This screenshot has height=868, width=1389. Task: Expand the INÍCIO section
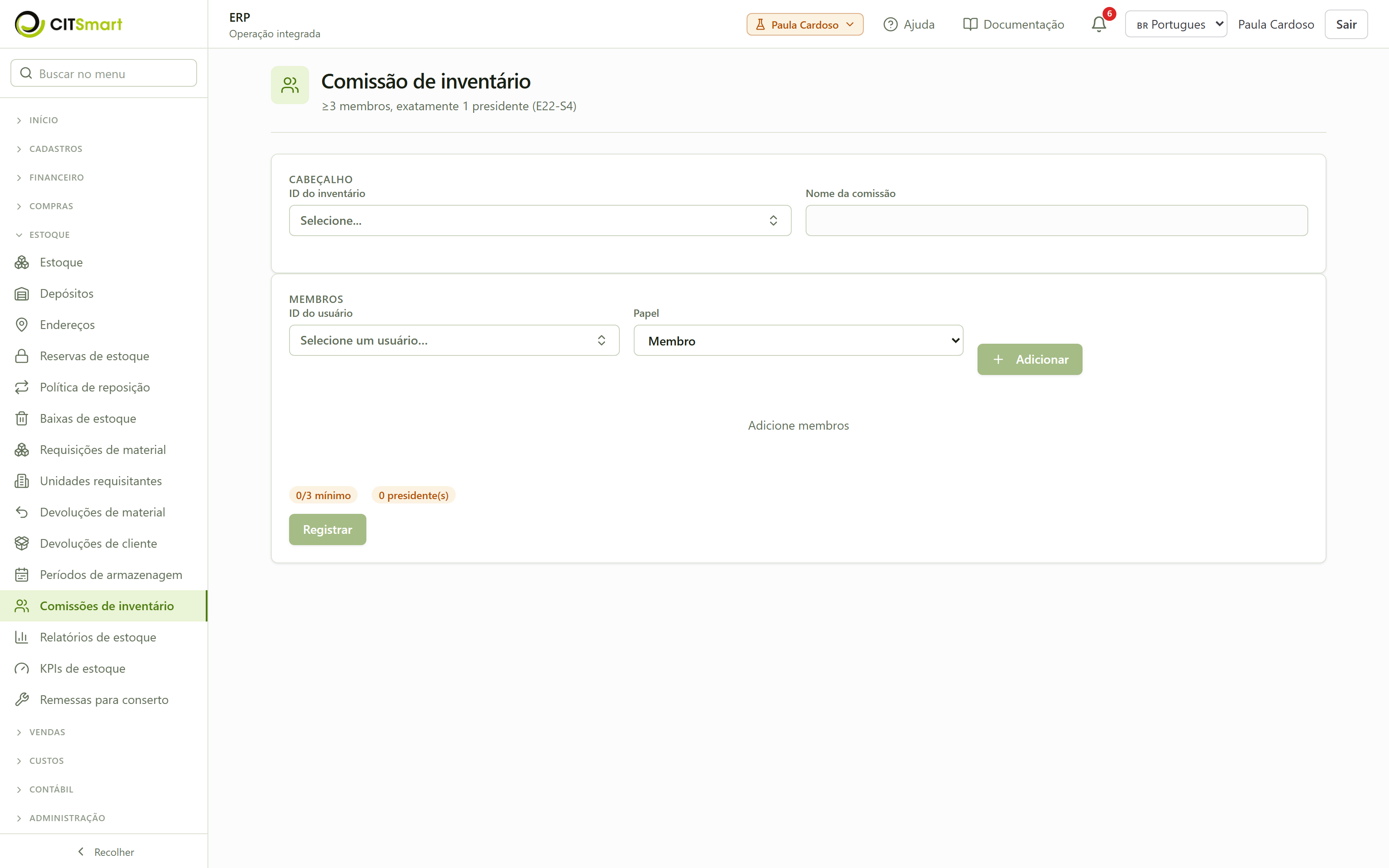click(x=37, y=120)
